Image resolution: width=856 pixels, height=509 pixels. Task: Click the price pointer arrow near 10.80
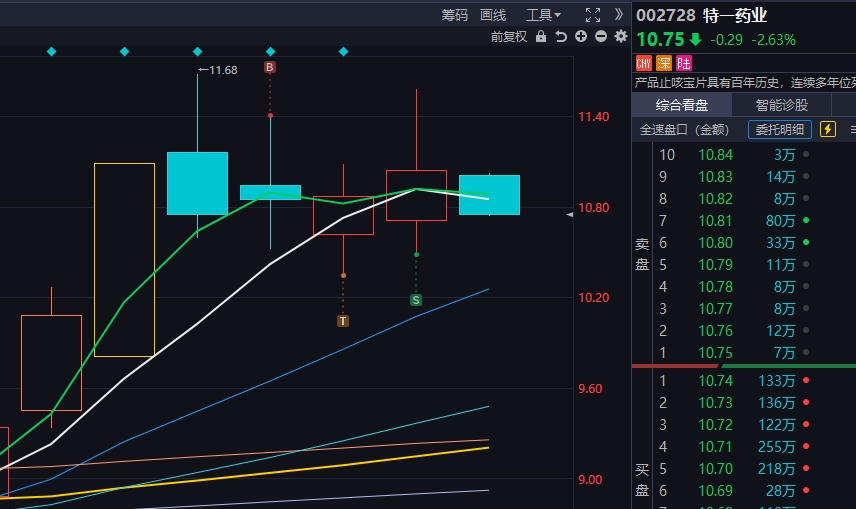pos(569,215)
